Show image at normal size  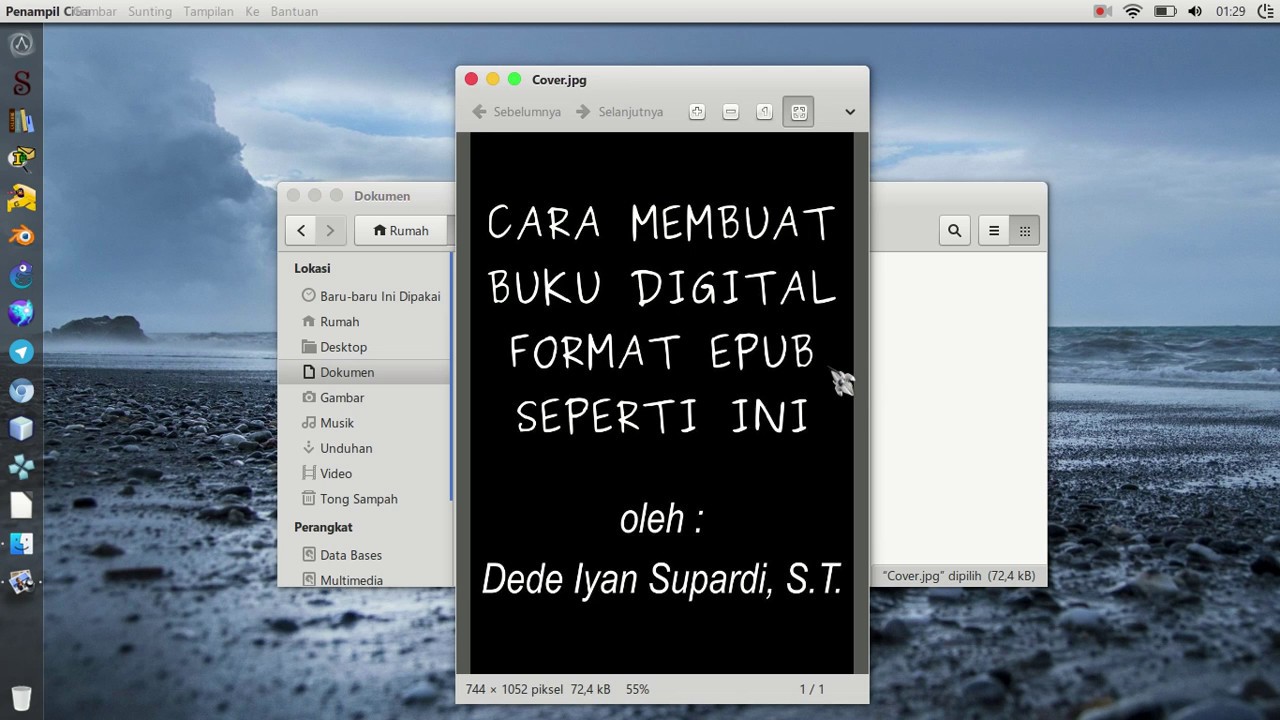click(x=765, y=112)
